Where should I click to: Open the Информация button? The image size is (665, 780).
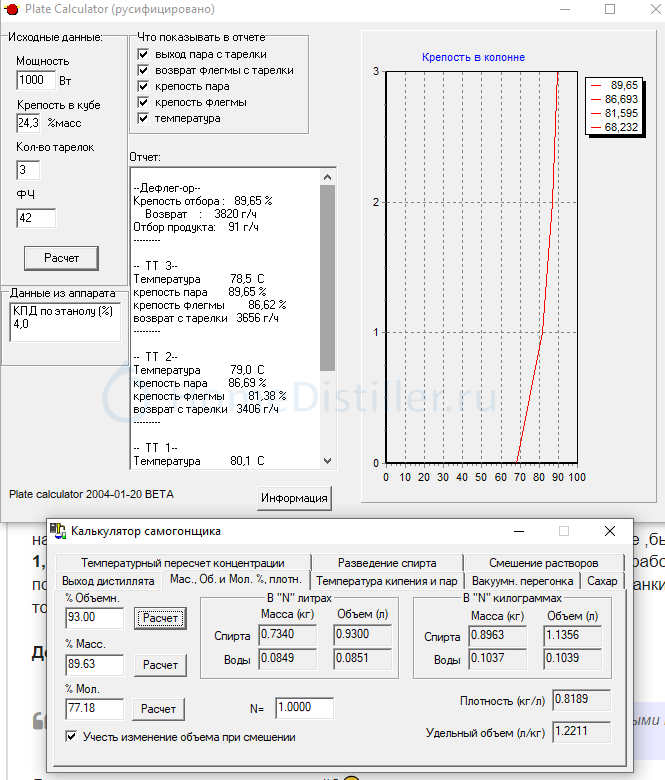pyautogui.click(x=294, y=498)
